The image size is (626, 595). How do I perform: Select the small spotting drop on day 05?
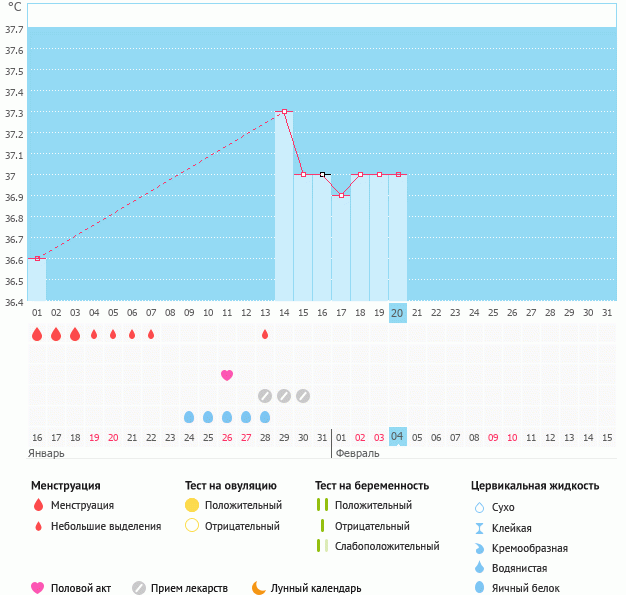[113, 334]
